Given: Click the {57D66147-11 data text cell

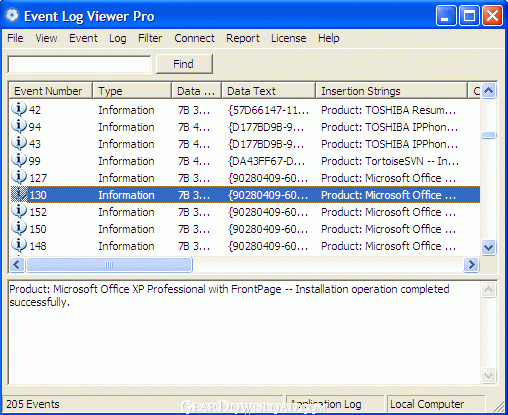Looking at the screenshot, I should (268, 110).
